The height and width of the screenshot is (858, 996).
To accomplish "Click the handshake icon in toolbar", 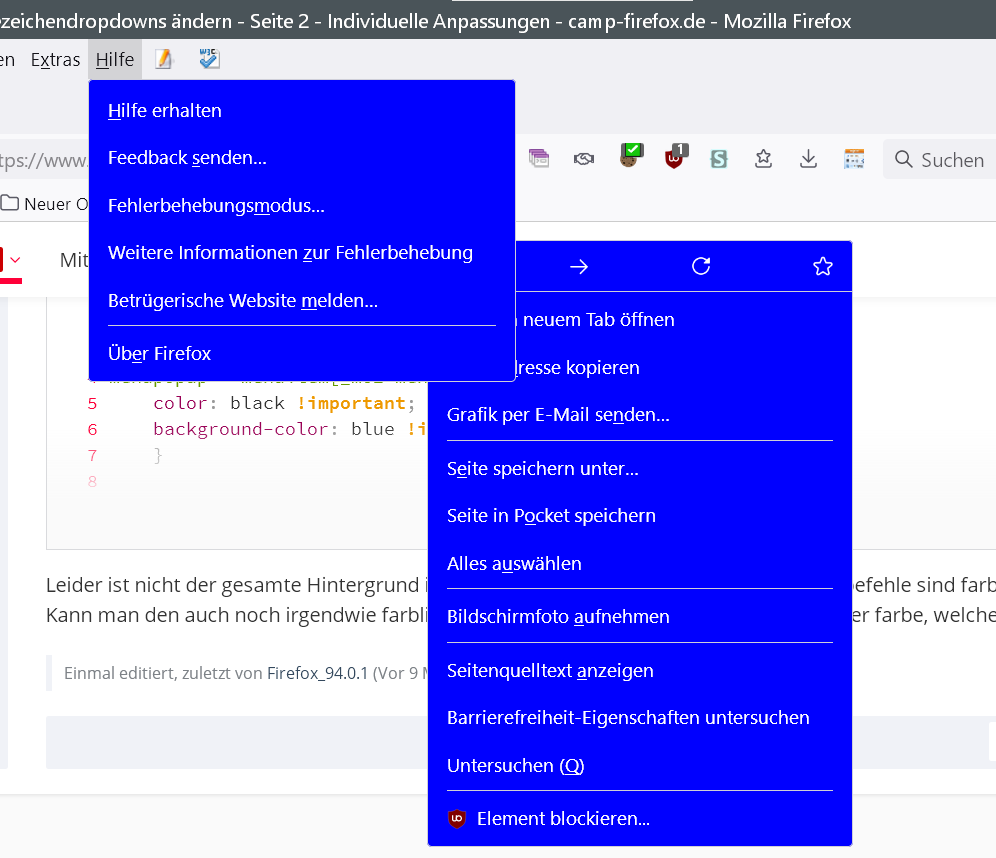I will pos(584,159).
